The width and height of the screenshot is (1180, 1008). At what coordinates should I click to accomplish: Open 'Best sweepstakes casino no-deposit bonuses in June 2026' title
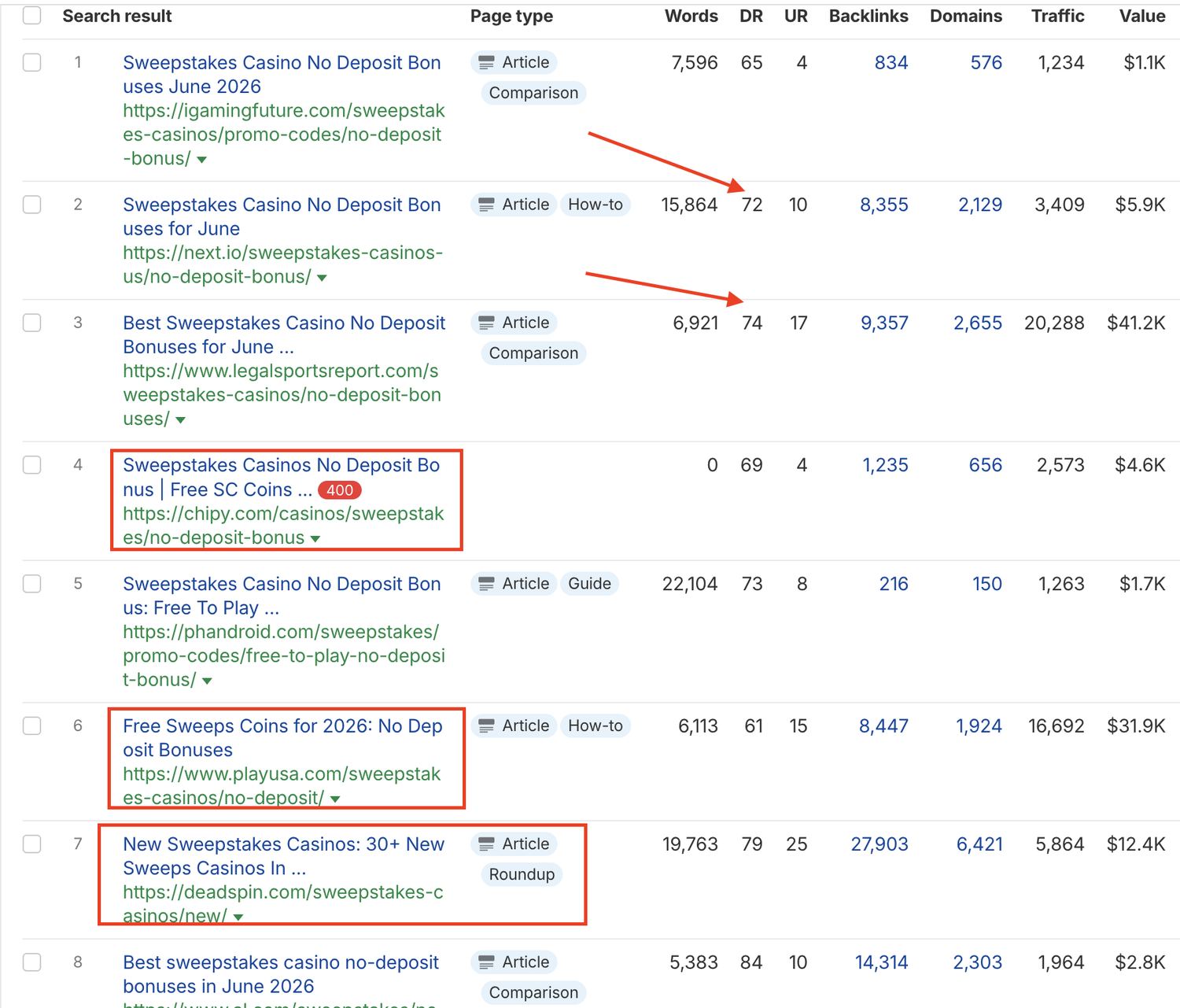click(281, 974)
